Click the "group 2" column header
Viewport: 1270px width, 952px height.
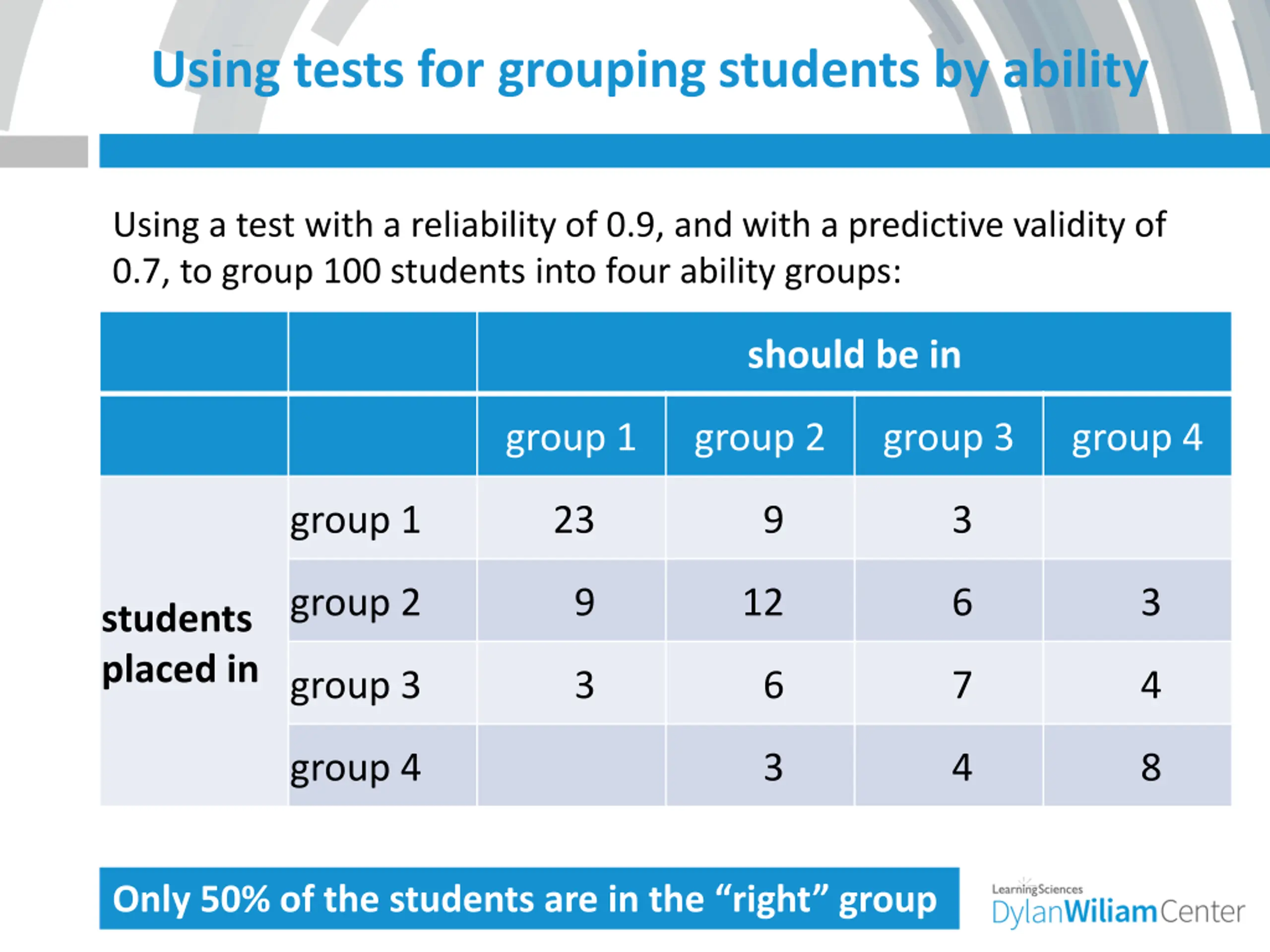pyautogui.click(x=759, y=438)
